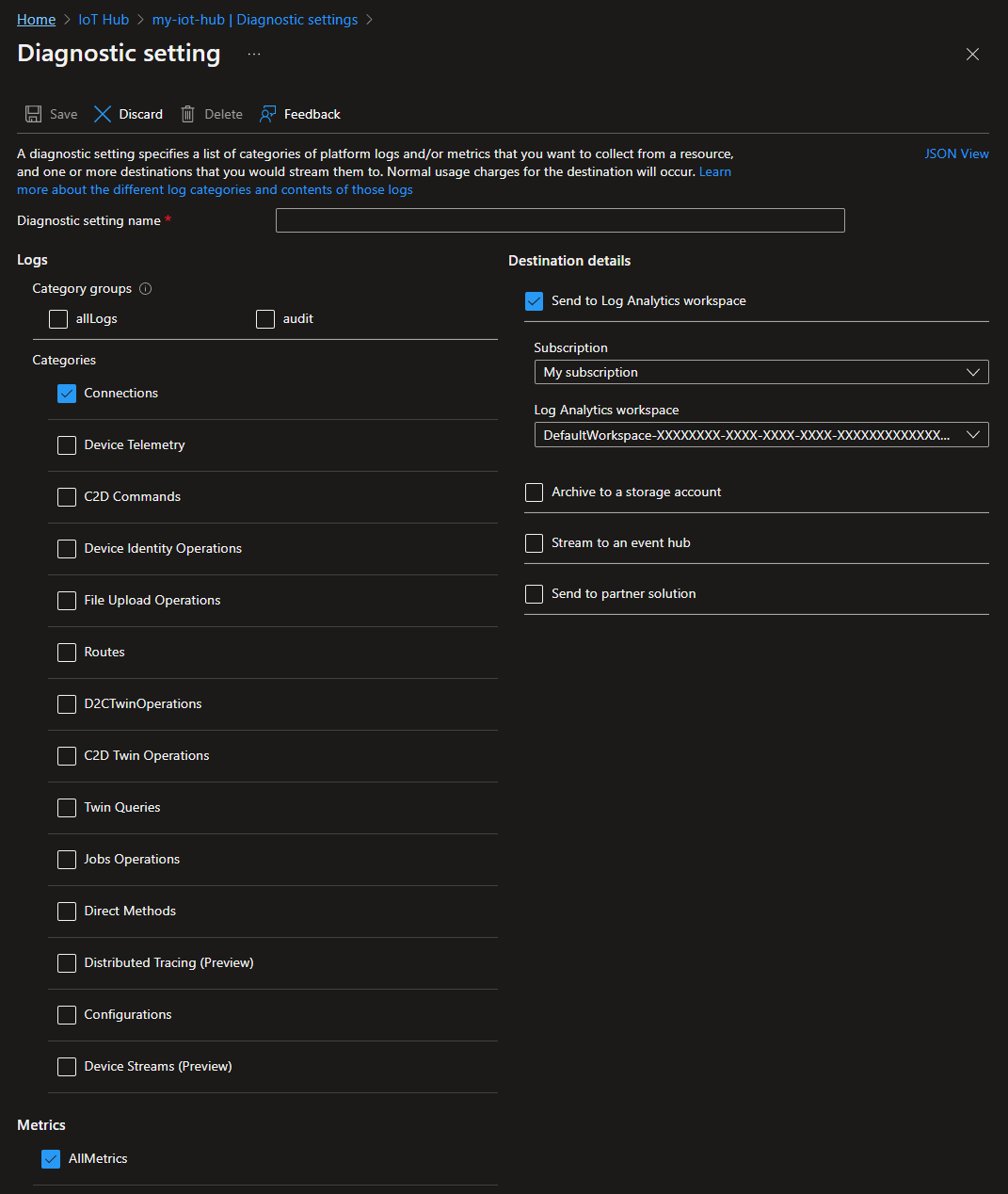Open JSON View
This screenshot has height=1194, width=1008.
pos(956,153)
